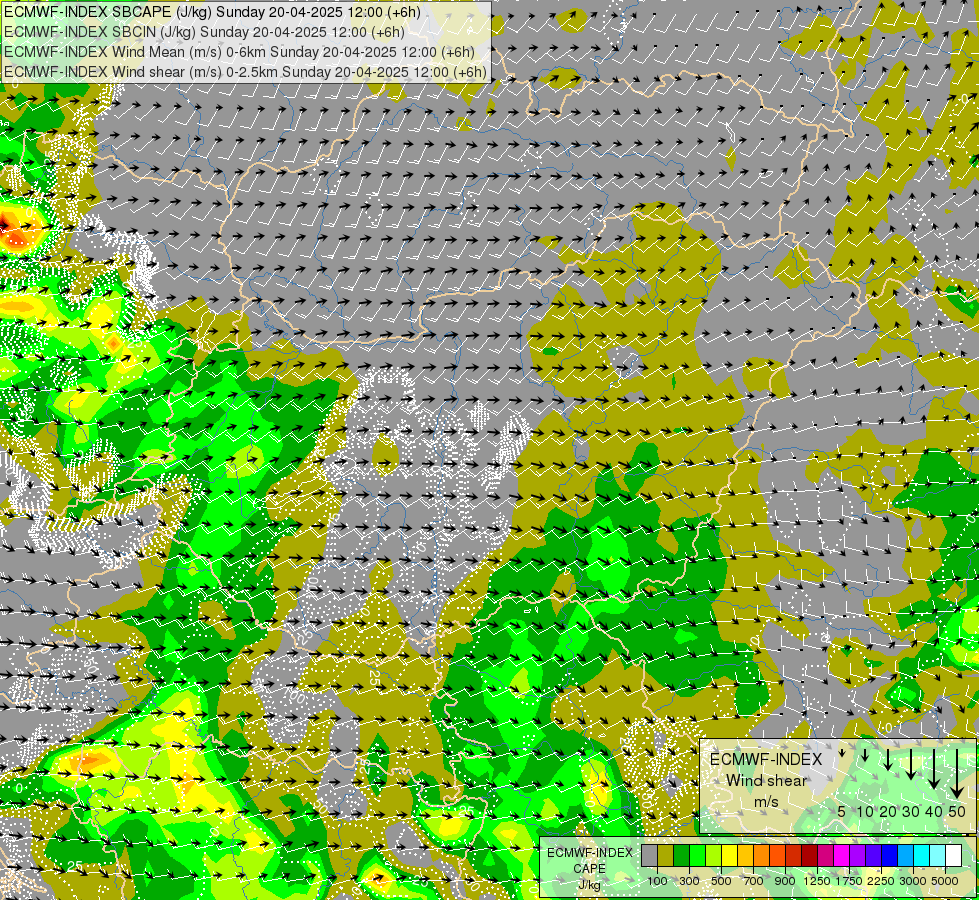Image resolution: width=979 pixels, height=900 pixels.
Task: Click 'ECMWF-INDEX' in the CAPE legend
Action: coord(589,853)
